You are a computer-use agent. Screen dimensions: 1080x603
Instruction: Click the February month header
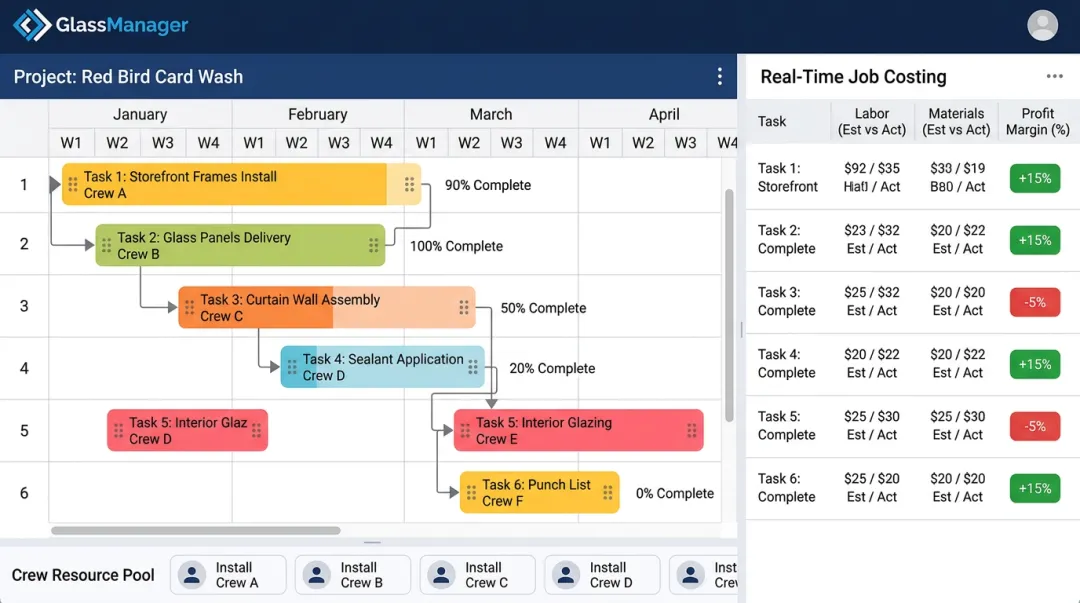[x=318, y=114]
